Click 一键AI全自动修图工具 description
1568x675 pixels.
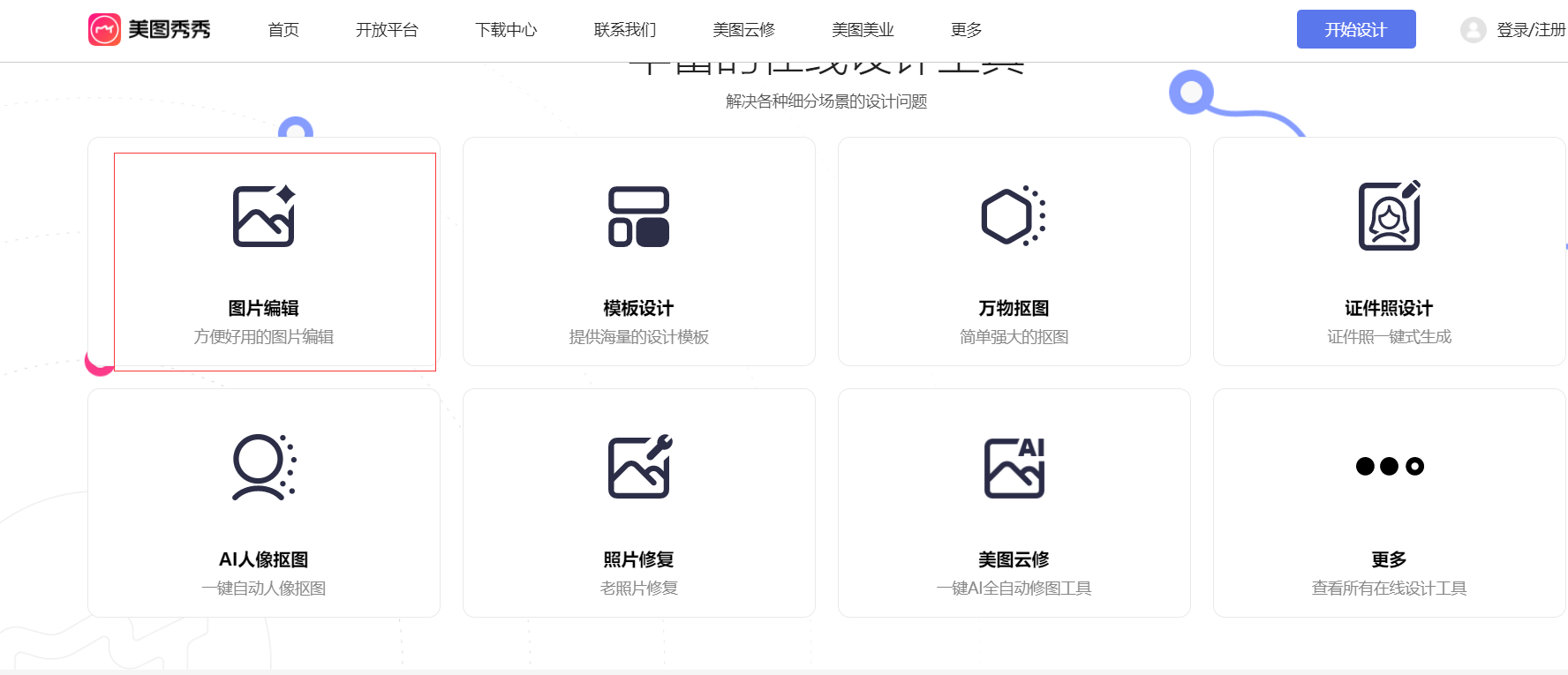click(1014, 588)
